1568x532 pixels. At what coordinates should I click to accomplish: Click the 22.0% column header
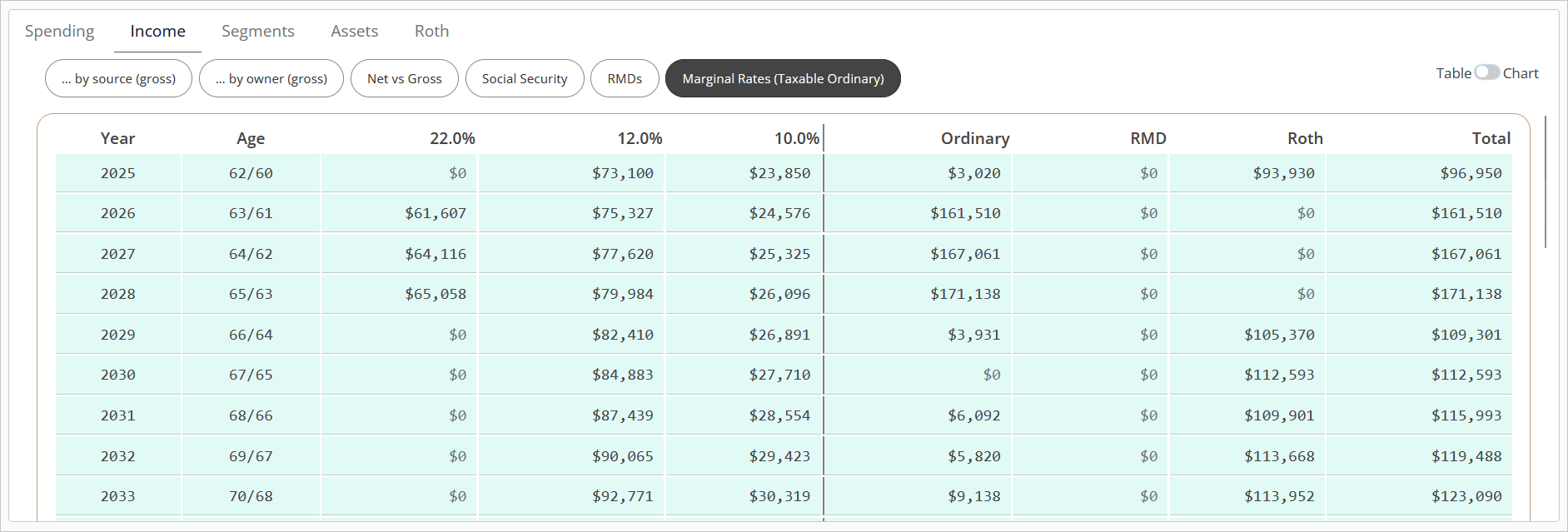[x=452, y=138]
